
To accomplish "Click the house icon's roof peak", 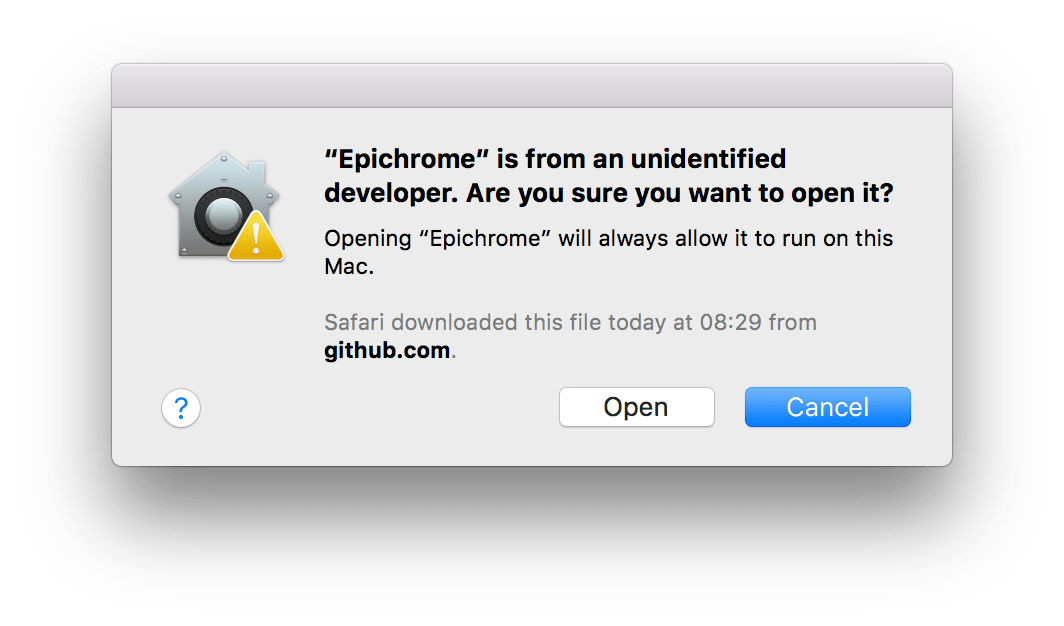I will pos(225,160).
